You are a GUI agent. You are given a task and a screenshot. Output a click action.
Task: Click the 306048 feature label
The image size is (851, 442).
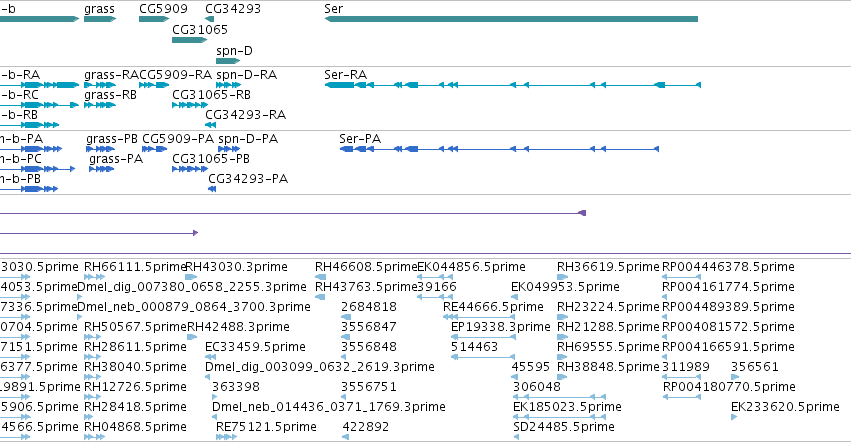coord(537,387)
